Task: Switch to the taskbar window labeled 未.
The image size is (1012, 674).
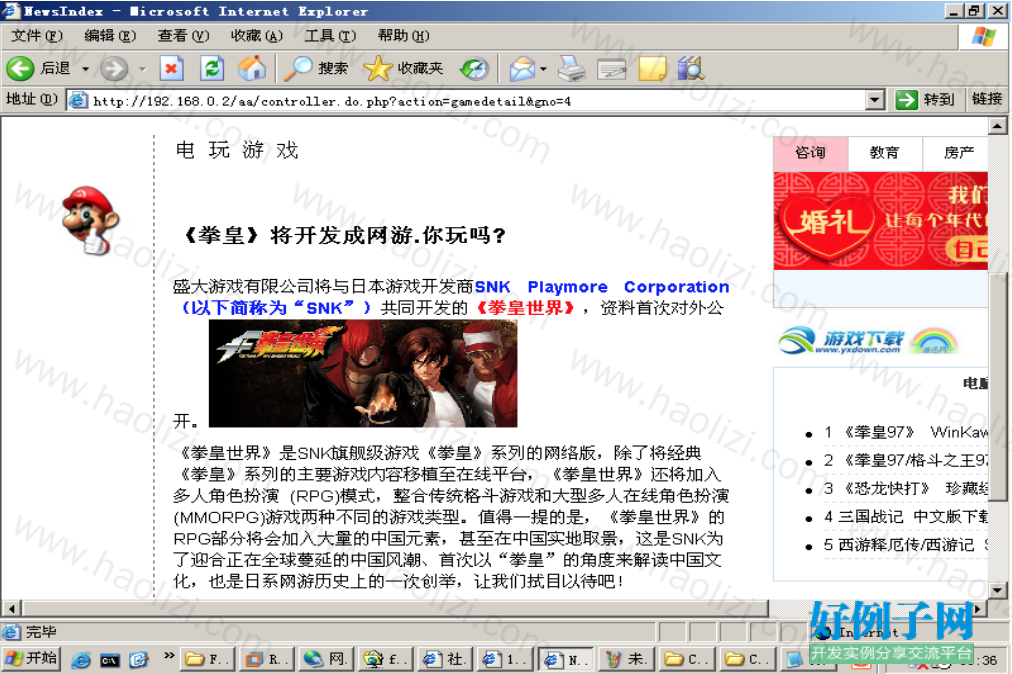Action: coord(625,659)
